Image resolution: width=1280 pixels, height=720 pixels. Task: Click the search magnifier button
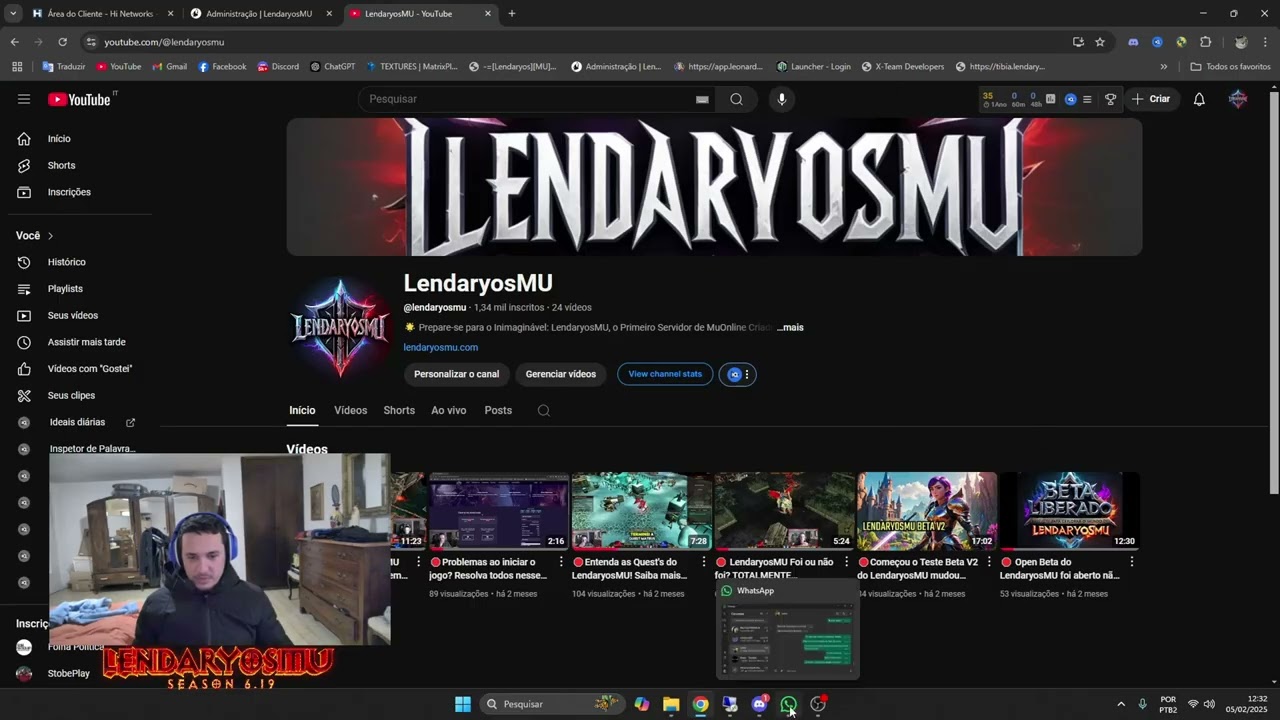pyautogui.click(x=736, y=99)
